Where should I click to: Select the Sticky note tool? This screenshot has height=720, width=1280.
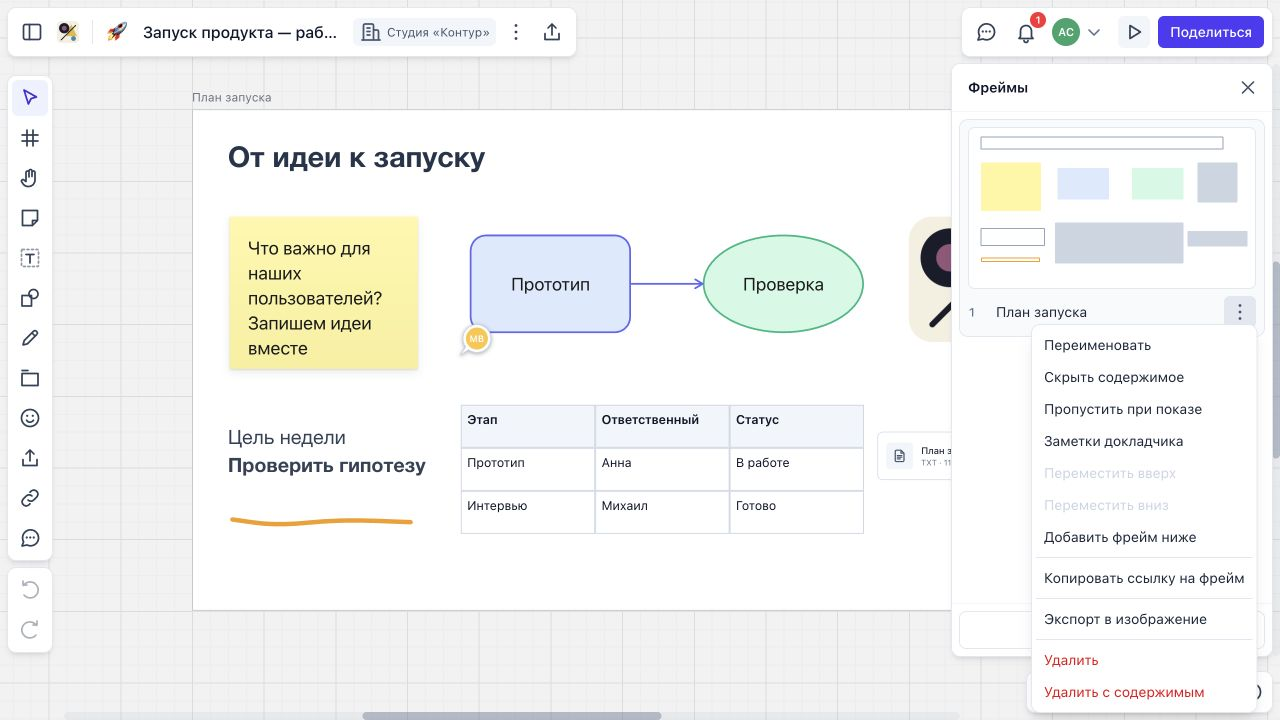point(30,218)
